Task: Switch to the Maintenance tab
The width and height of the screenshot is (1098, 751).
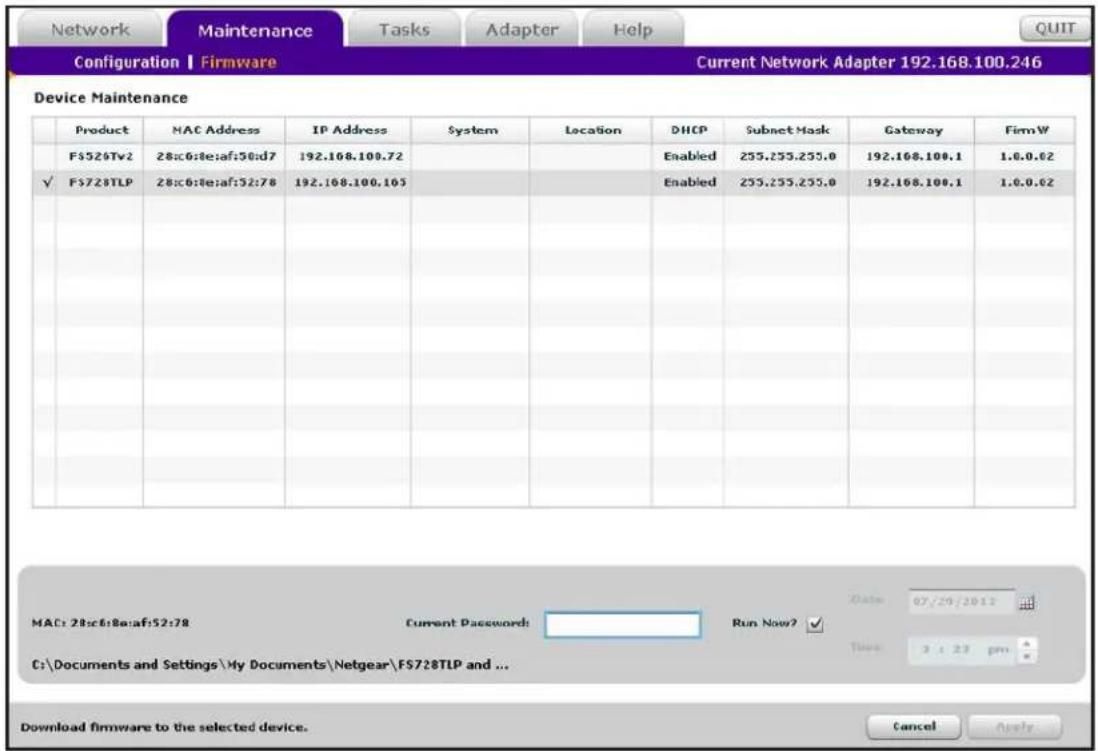Action: 255,30
